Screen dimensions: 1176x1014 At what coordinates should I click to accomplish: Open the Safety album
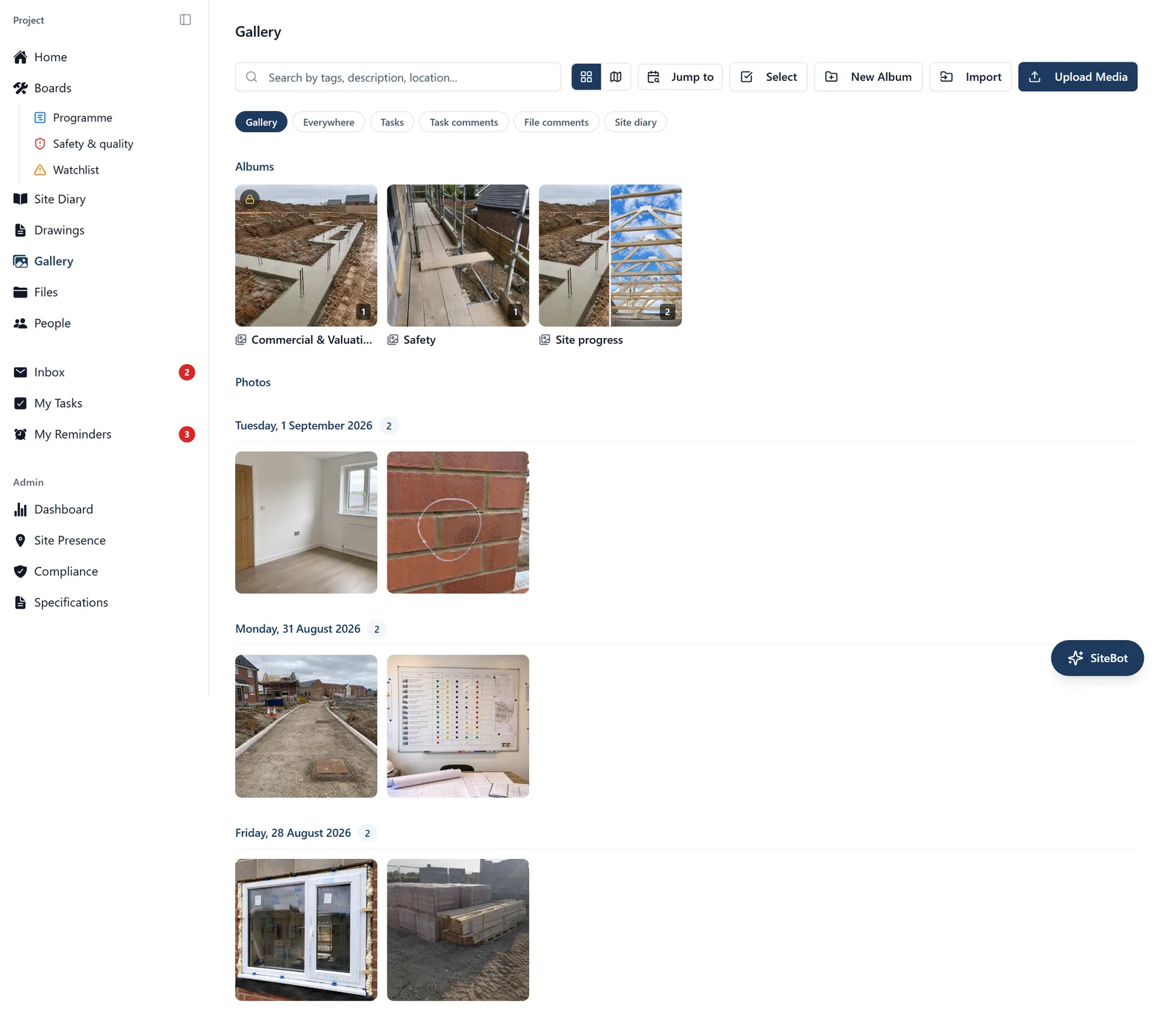click(458, 256)
